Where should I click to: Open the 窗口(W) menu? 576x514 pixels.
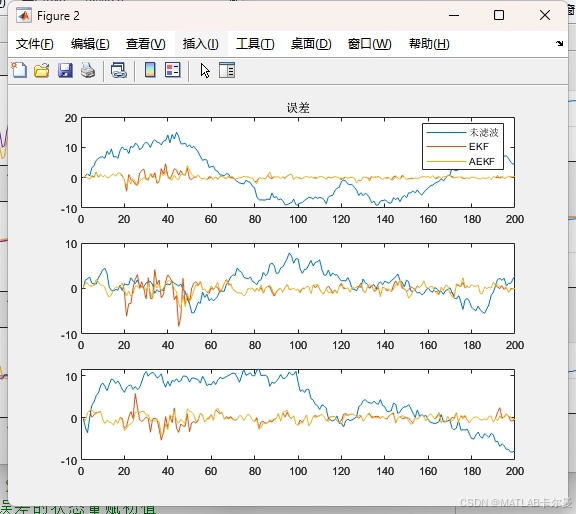[370, 44]
